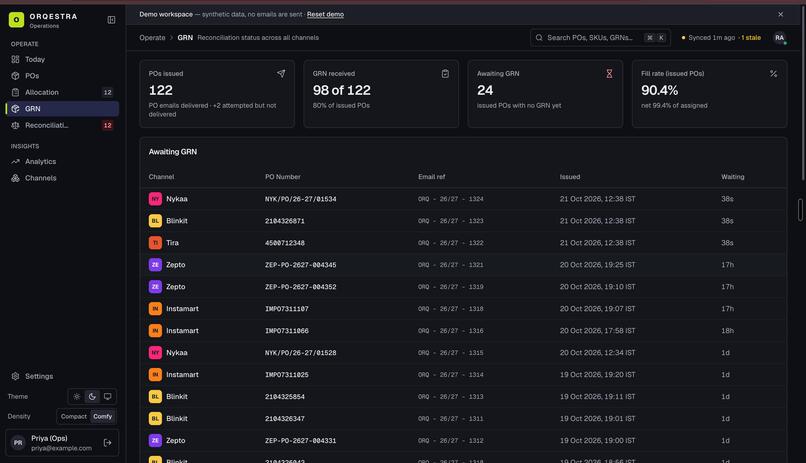Switch to dark theme moon icon
Screen dimensions: 806x463
[92, 396]
